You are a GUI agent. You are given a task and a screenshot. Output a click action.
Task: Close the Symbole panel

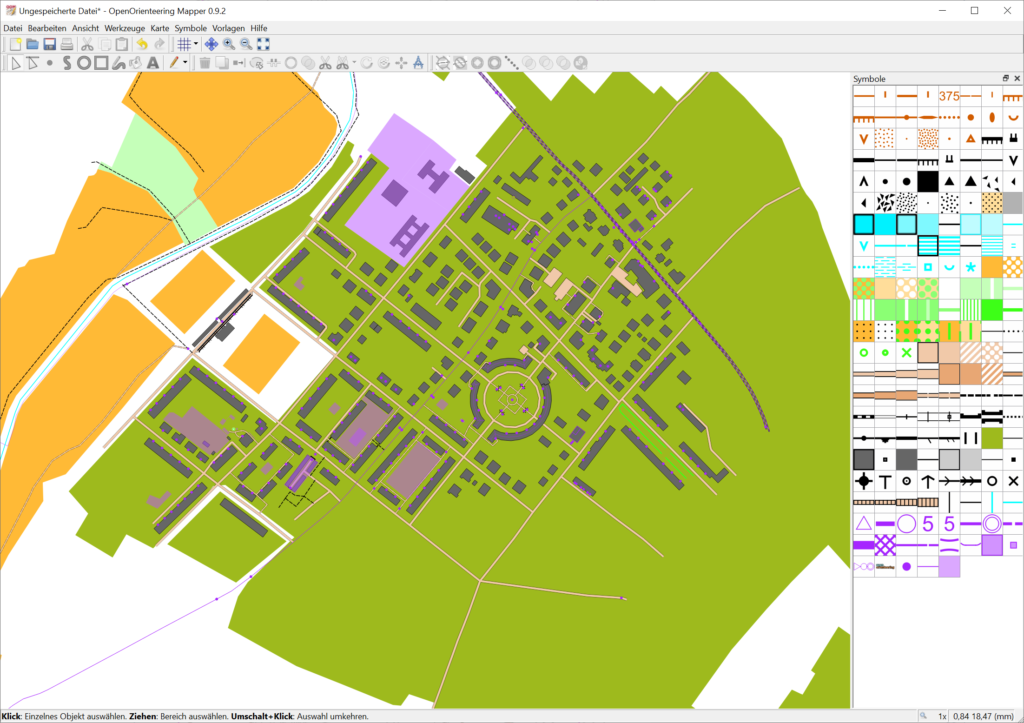pos(1016,79)
